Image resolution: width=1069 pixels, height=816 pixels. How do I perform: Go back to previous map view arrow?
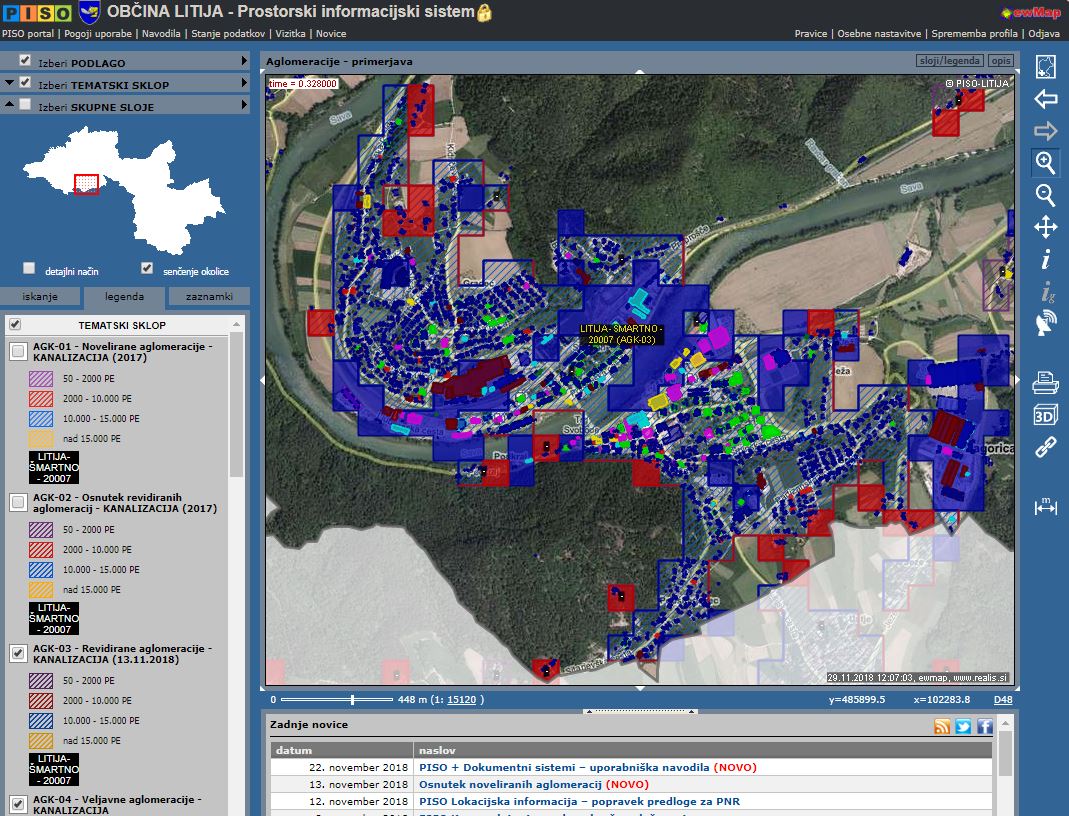click(1045, 99)
